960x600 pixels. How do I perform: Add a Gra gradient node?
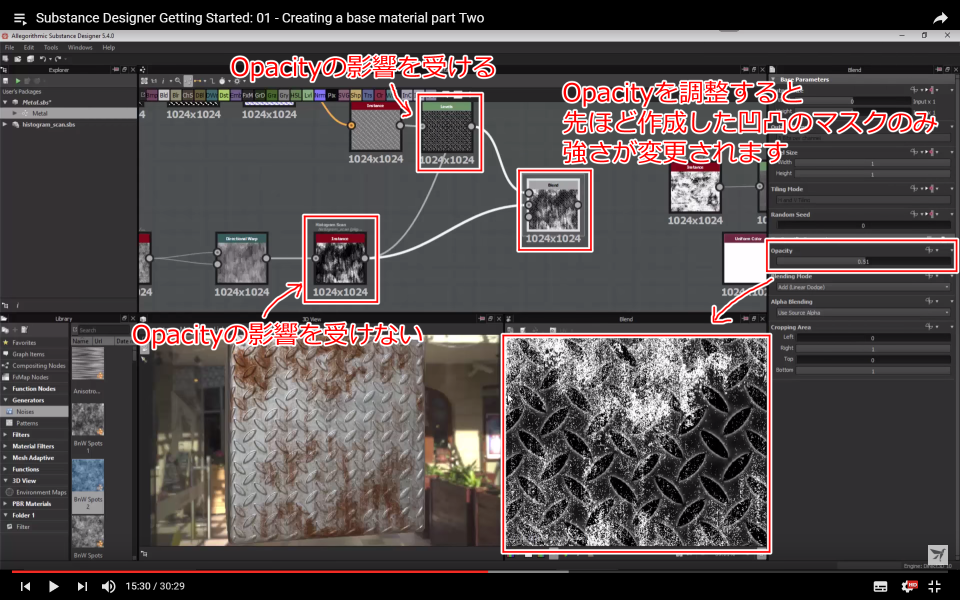272,96
